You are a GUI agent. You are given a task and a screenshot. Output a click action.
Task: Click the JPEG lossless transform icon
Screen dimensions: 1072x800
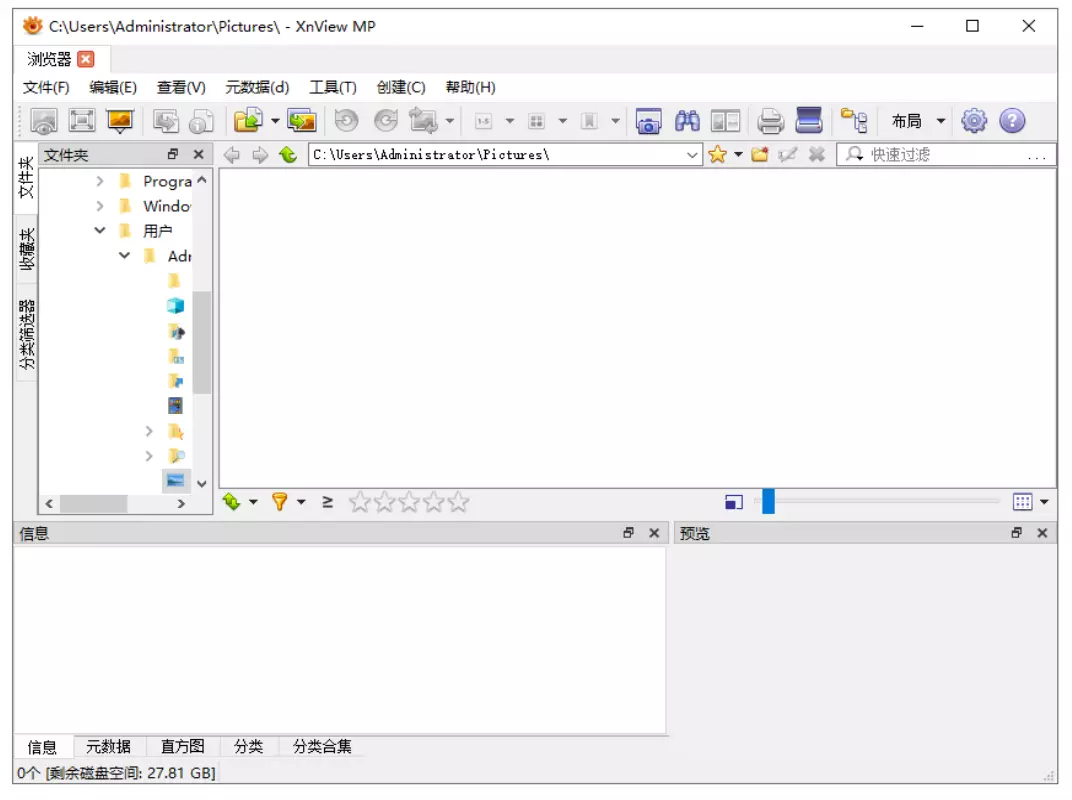pos(423,121)
